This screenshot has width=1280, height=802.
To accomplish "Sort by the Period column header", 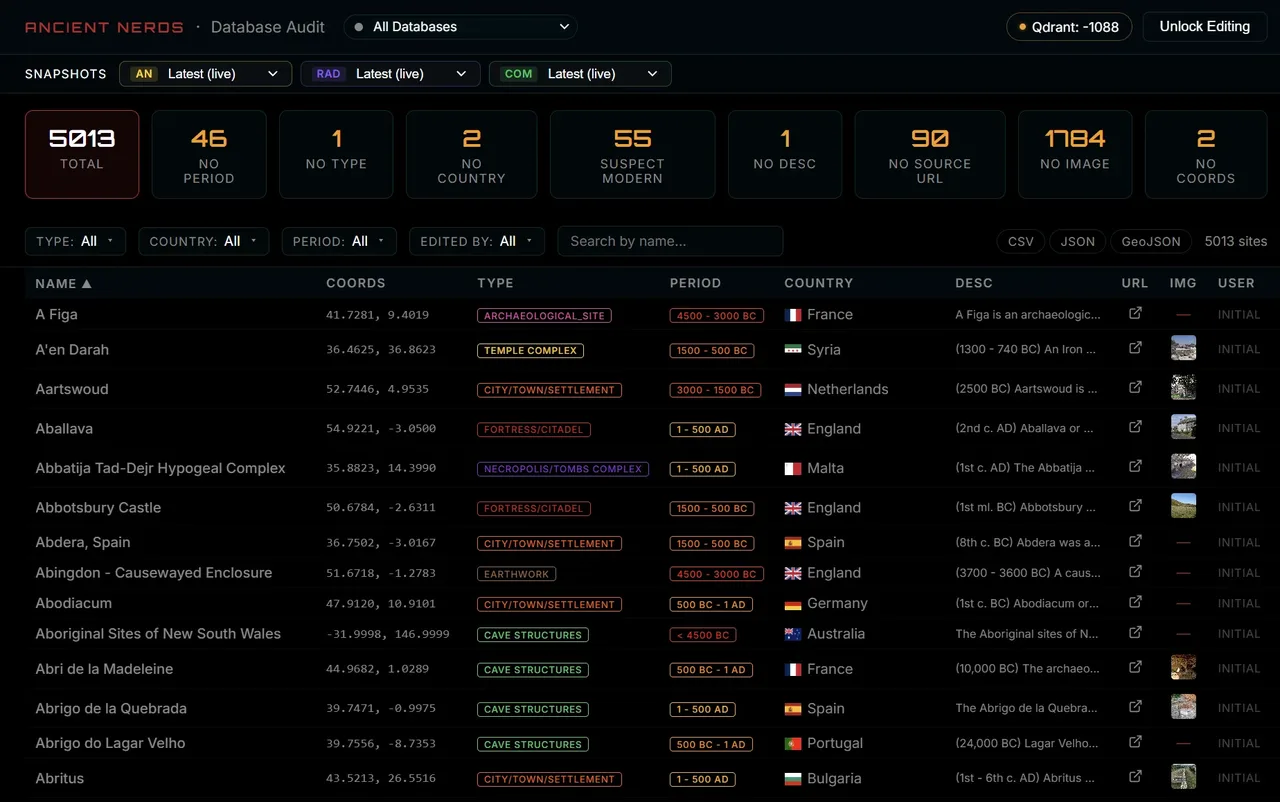I will point(695,283).
